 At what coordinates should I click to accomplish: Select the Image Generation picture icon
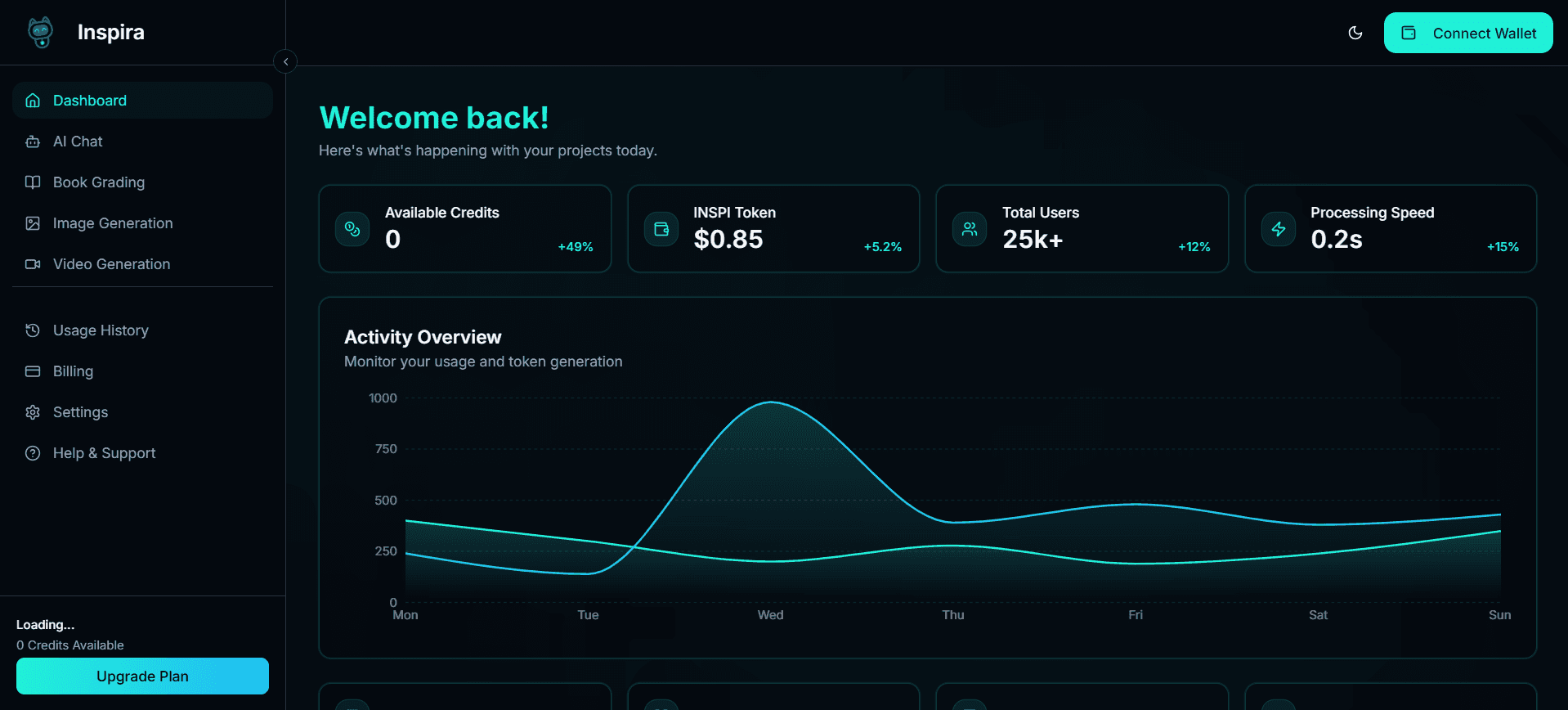(33, 223)
